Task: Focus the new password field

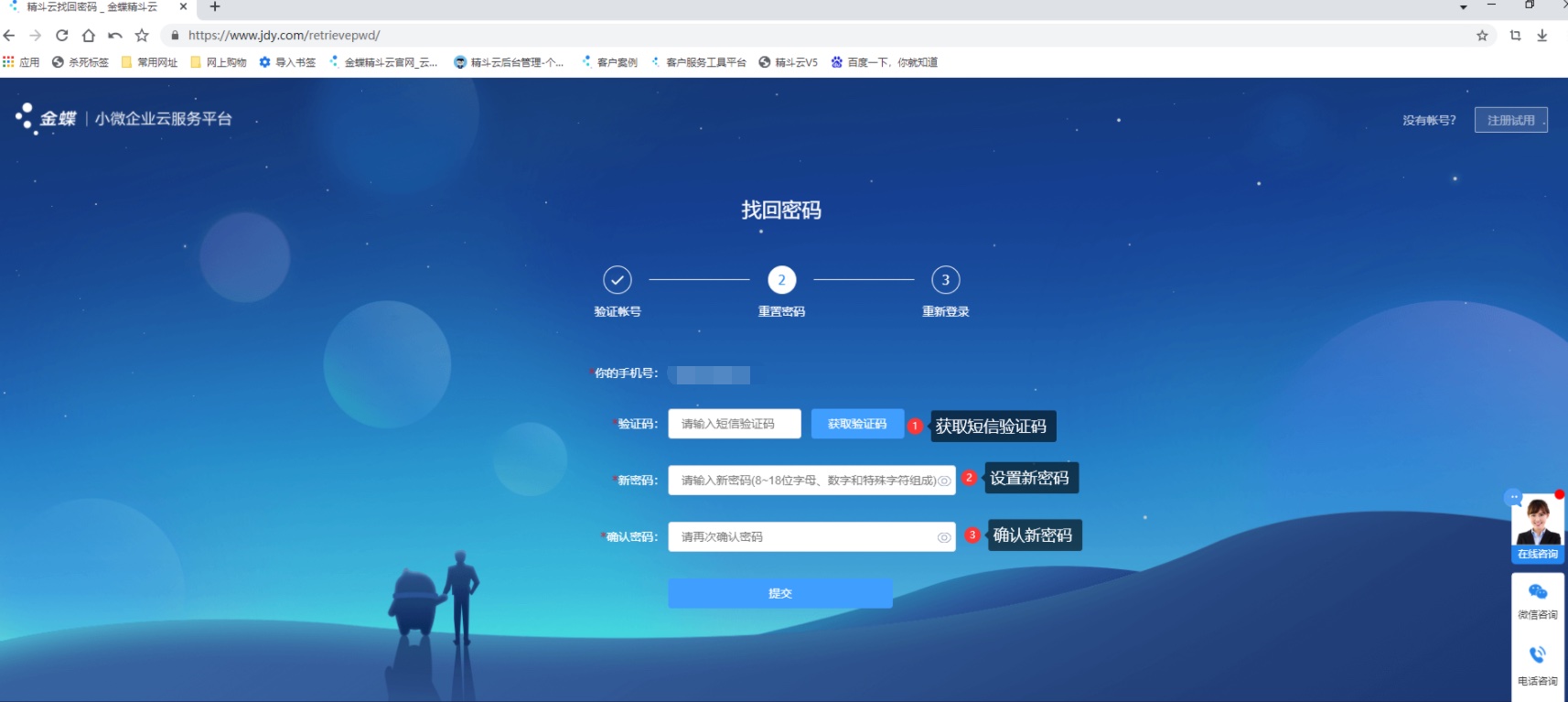Action: click(x=811, y=481)
